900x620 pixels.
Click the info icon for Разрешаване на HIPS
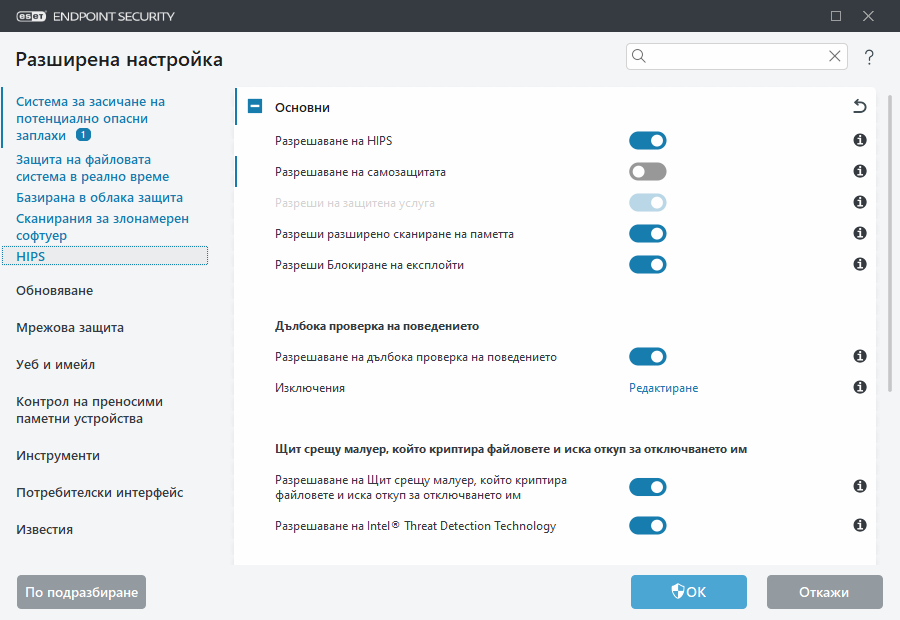click(x=859, y=140)
